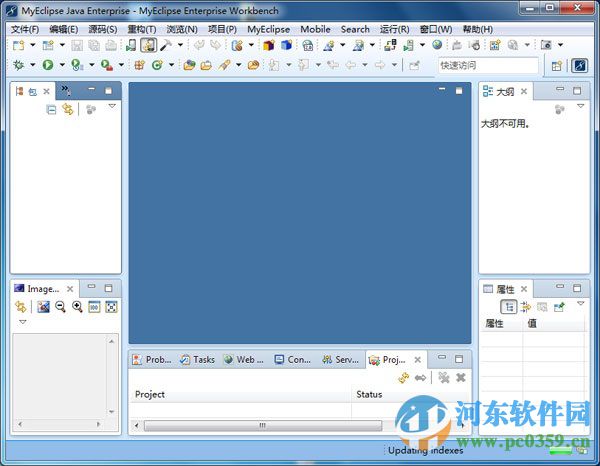This screenshot has width=600, height=466.
Task: Toggle the highlighted mobile preview toolbar button
Action: 148,45
